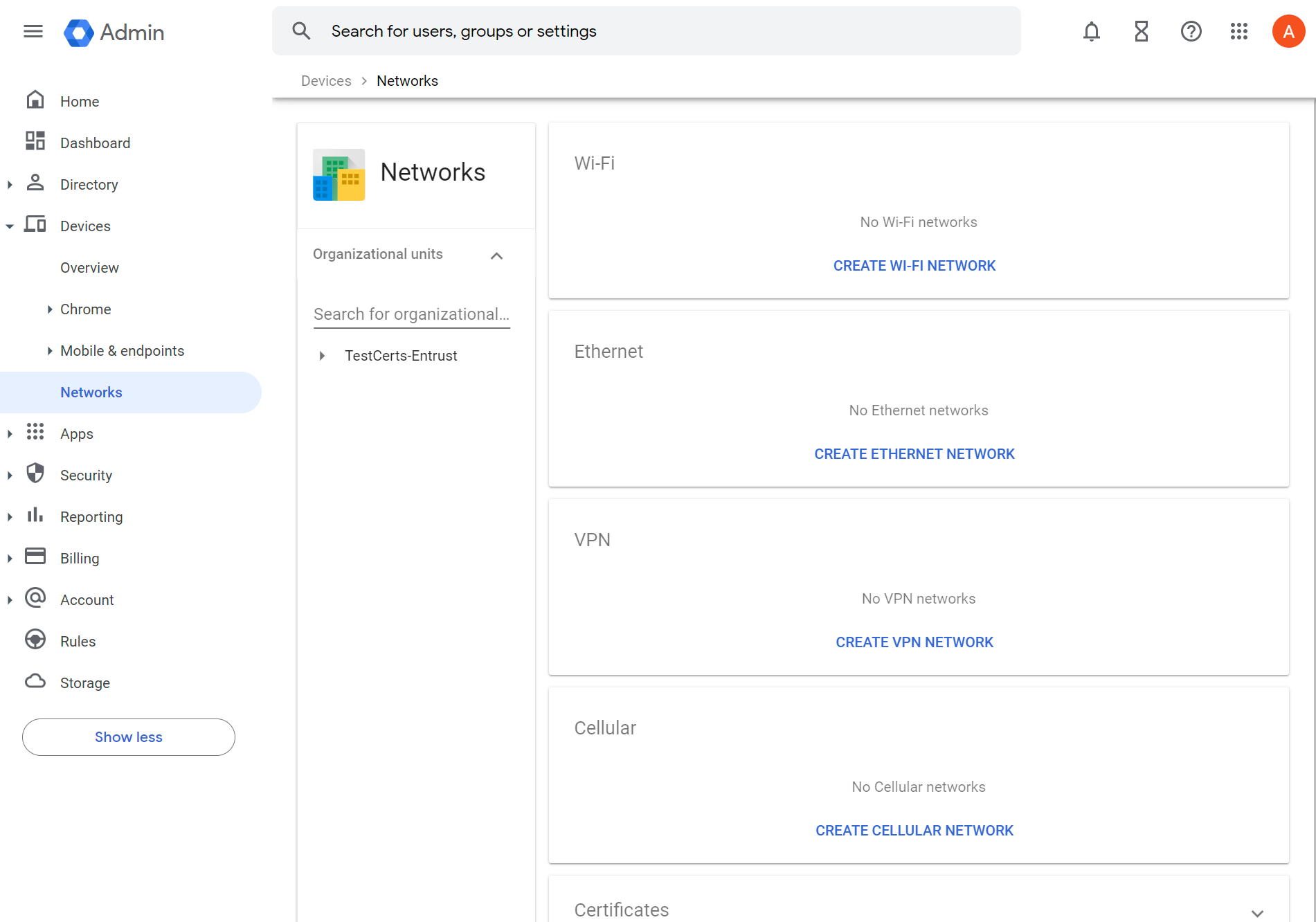1316x922 pixels.
Task: Open the help question mark icon
Action: click(x=1191, y=32)
